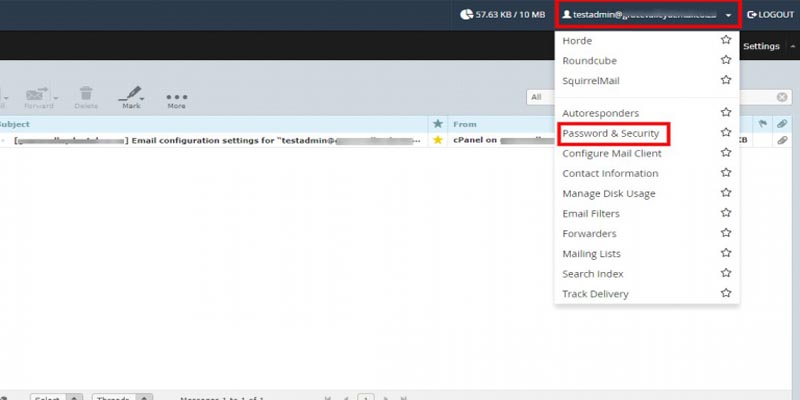This screenshot has height=400, width=800.
Task: Open the More actions ellipsis
Action: 177,97
